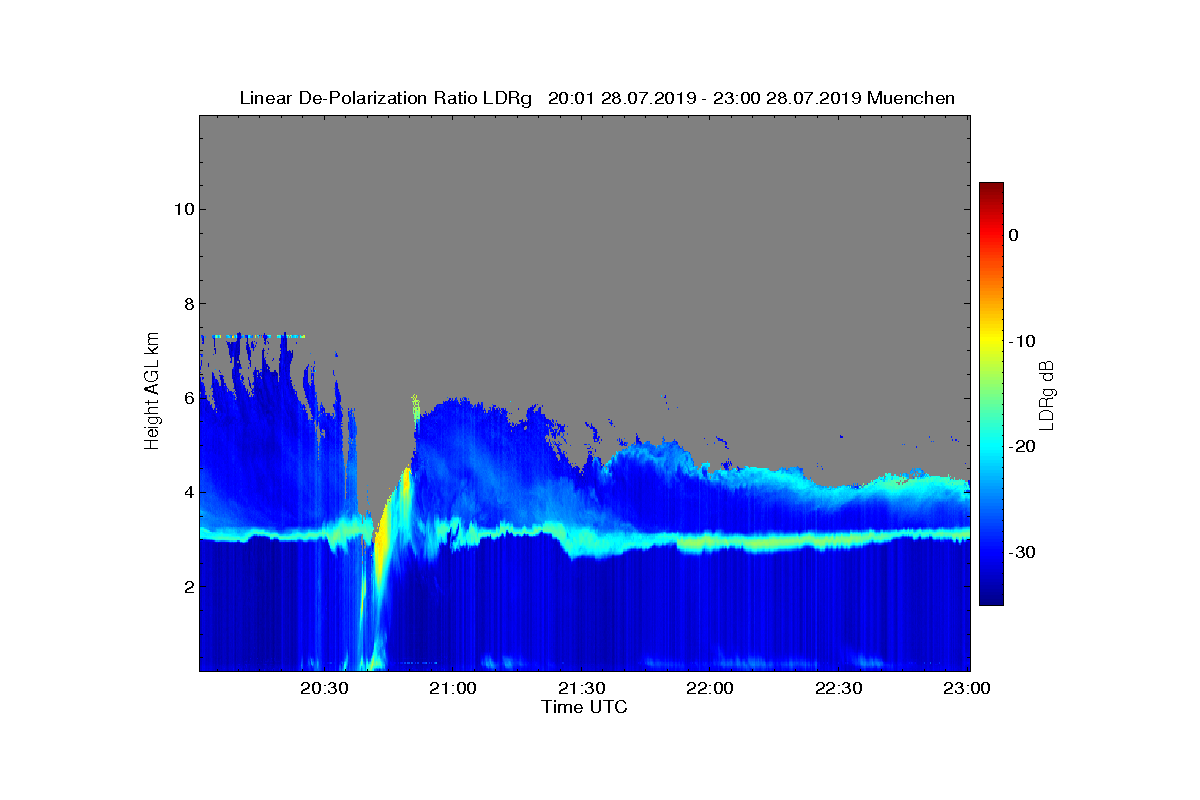Click the grey no-data region above 8 km
This screenshot has width=1200, height=800.
(x=585, y=210)
